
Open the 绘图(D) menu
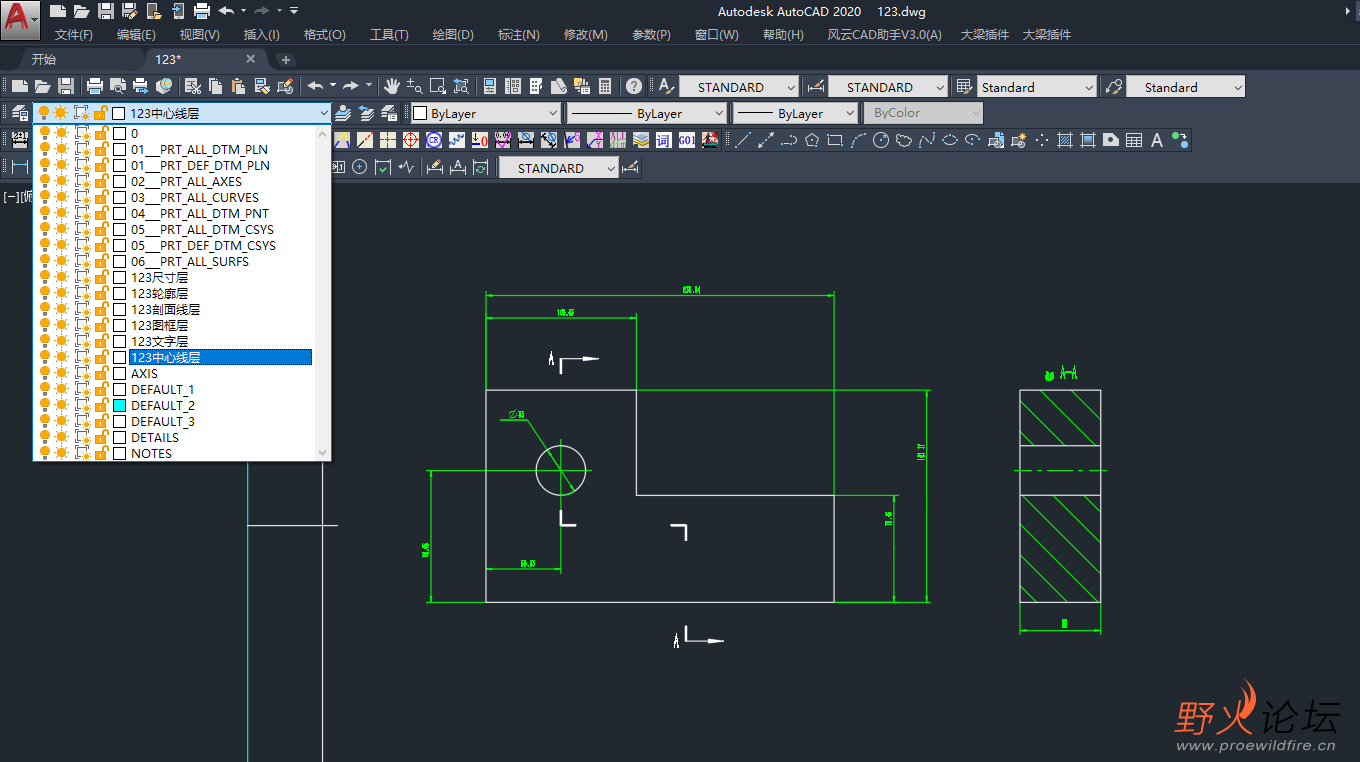point(453,35)
